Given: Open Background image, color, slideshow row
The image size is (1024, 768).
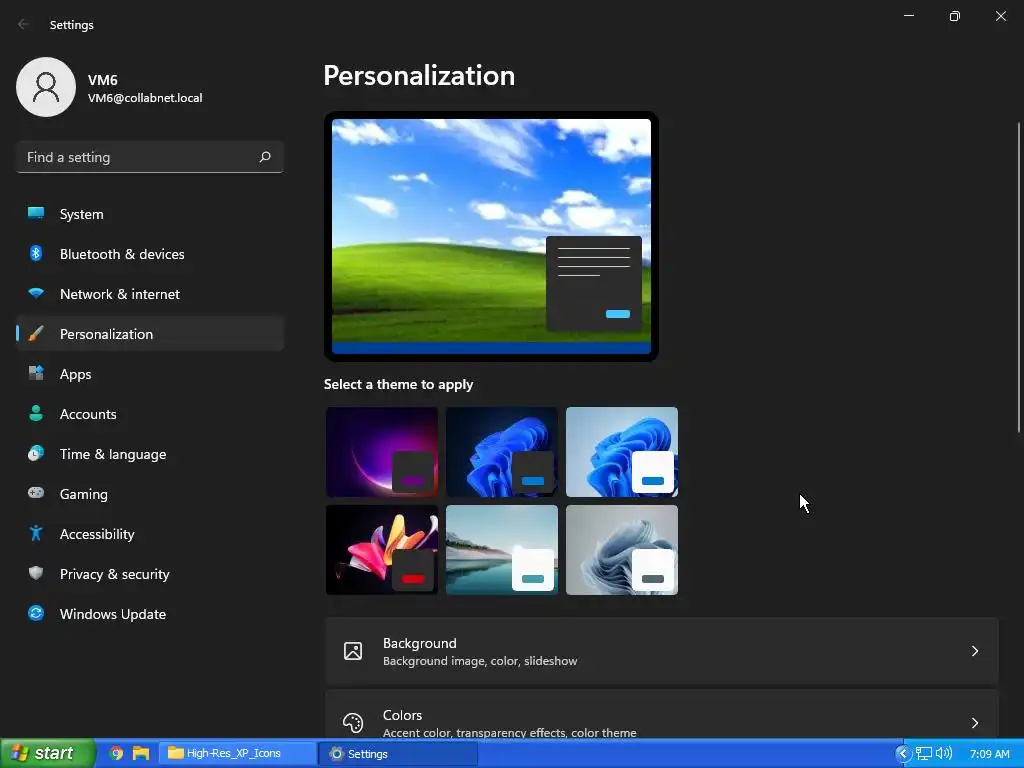Looking at the screenshot, I should (662, 651).
